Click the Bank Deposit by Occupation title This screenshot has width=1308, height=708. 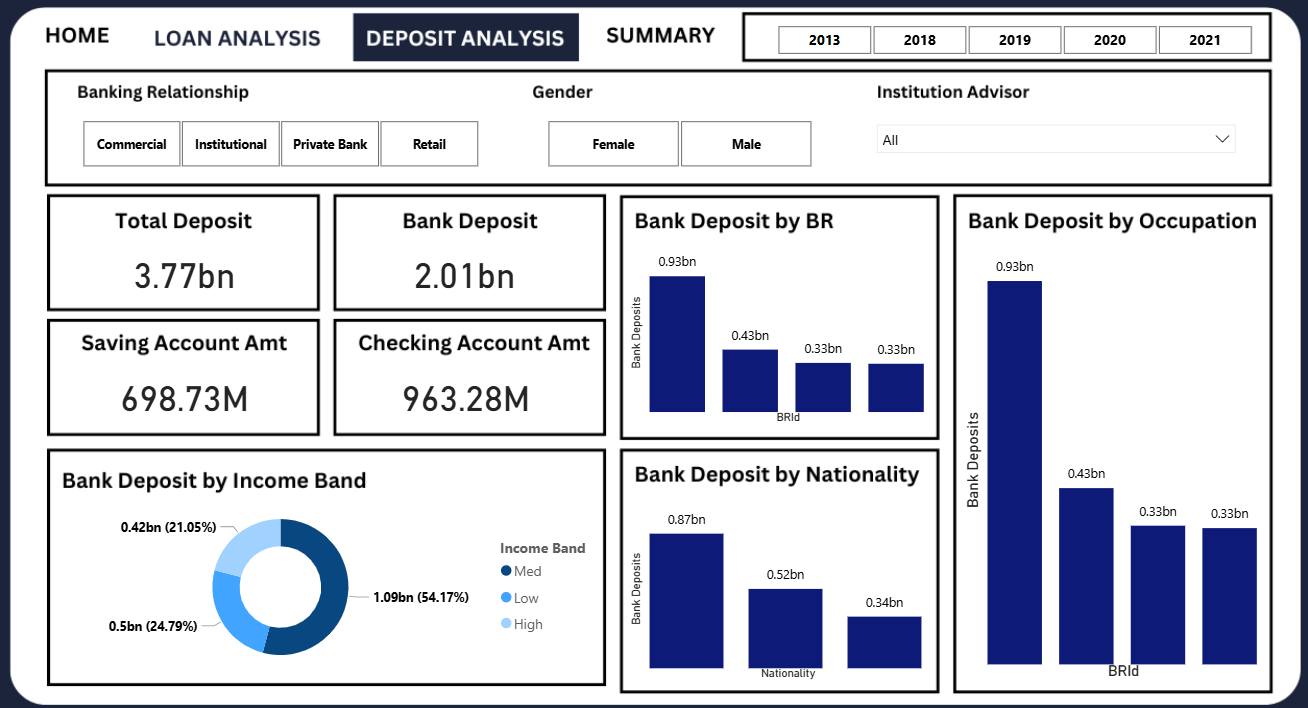(1112, 222)
